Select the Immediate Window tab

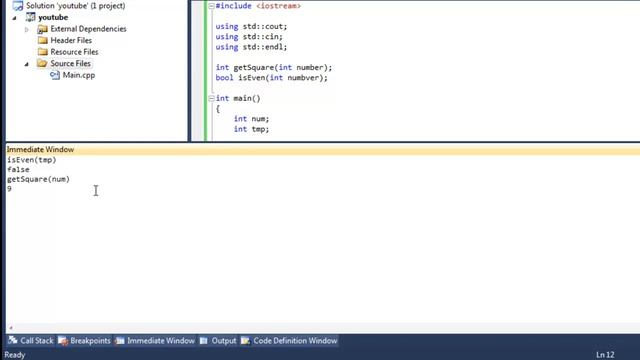[155, 341]
